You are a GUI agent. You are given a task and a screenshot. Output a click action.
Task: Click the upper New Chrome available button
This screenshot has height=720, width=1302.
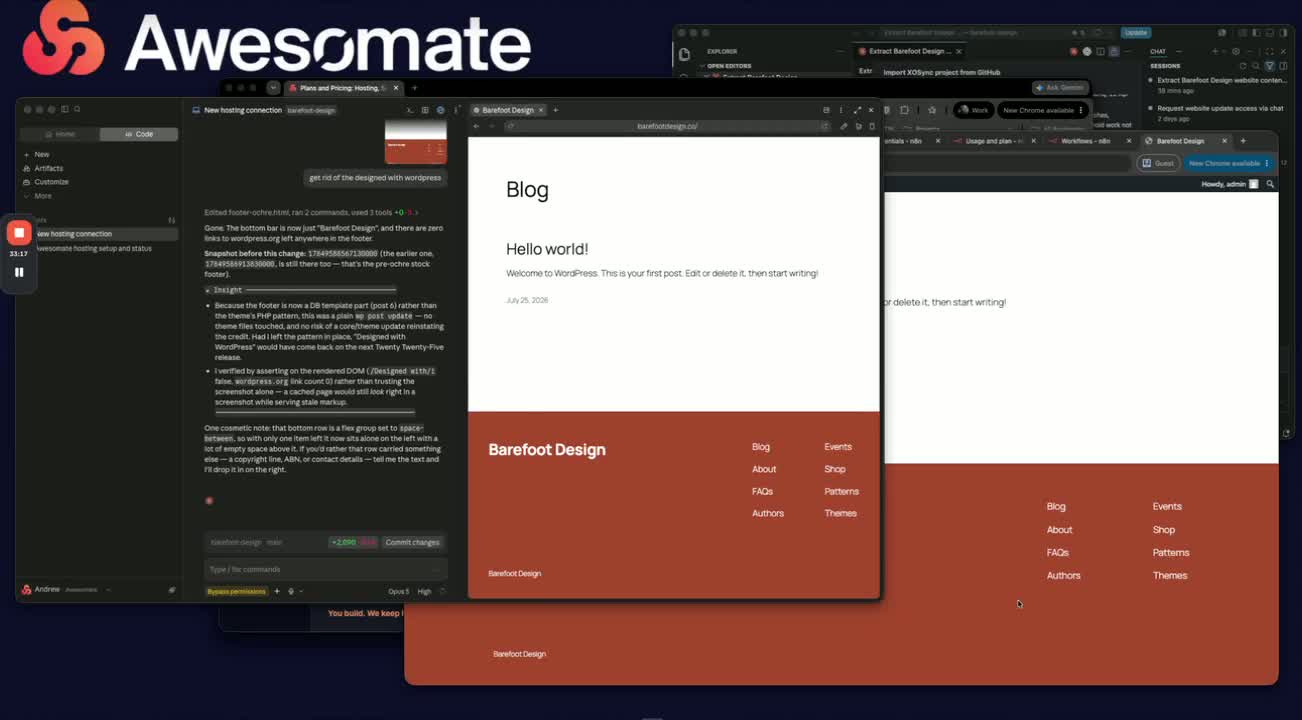click(x=1042, y=110)
